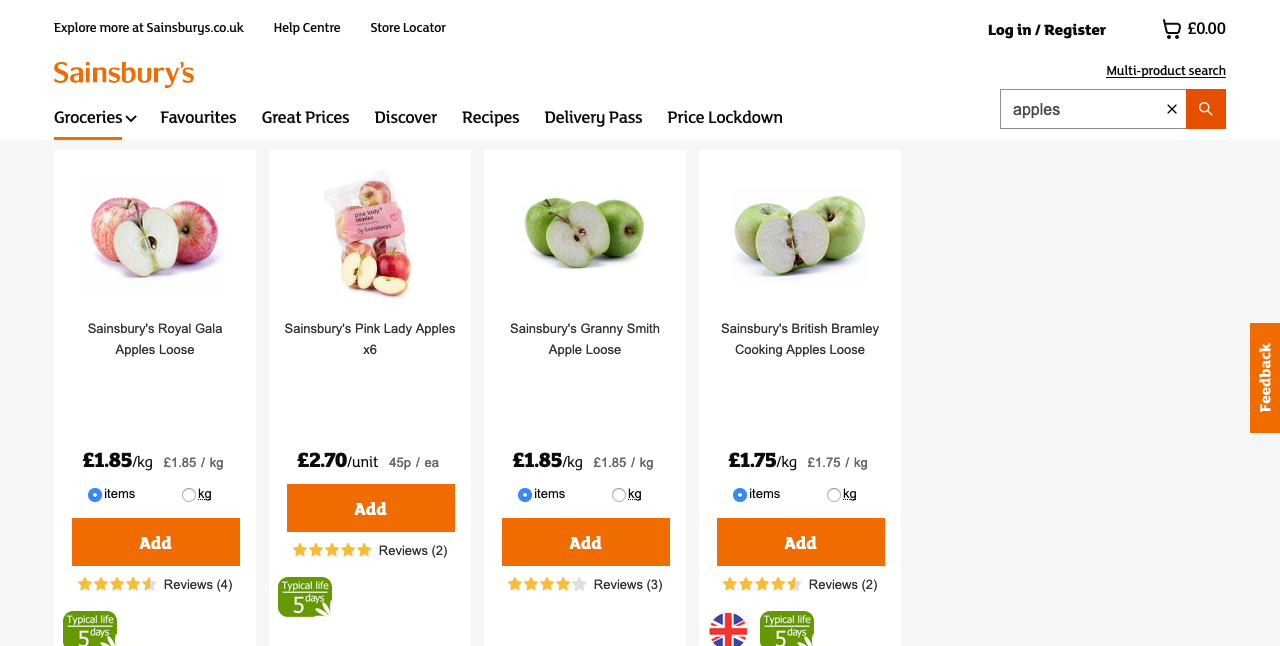Open the Great Prices menu item
Screen dimensions: 1280x646
(x=306, y=117)
